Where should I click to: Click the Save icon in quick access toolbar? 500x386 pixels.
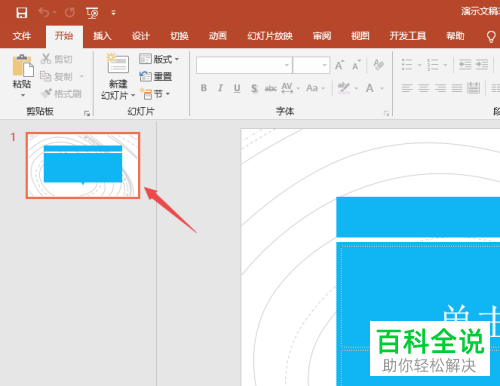pos(22,13)
